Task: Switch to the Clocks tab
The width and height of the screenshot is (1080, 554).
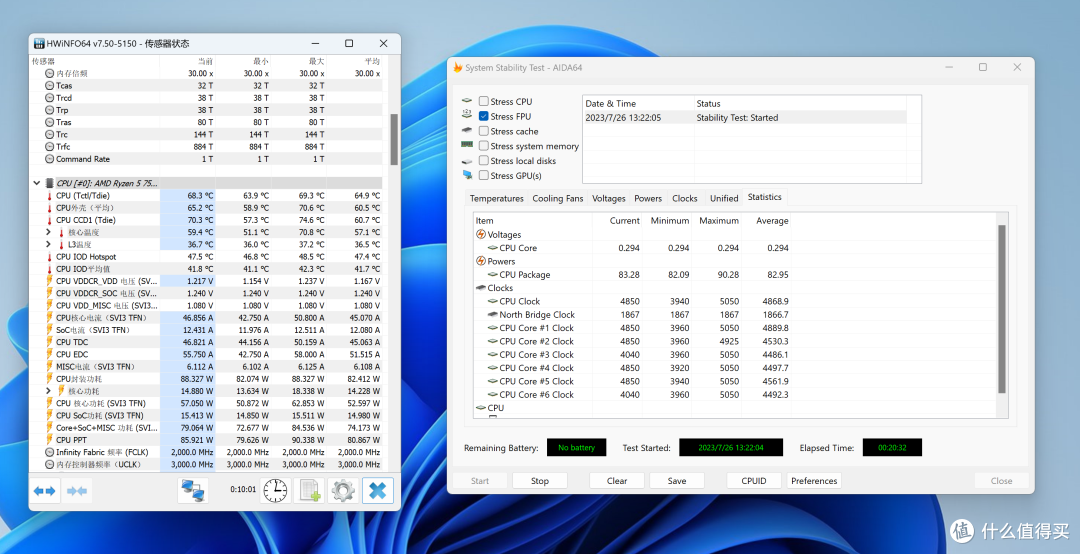Action: (x=685, y=198)
